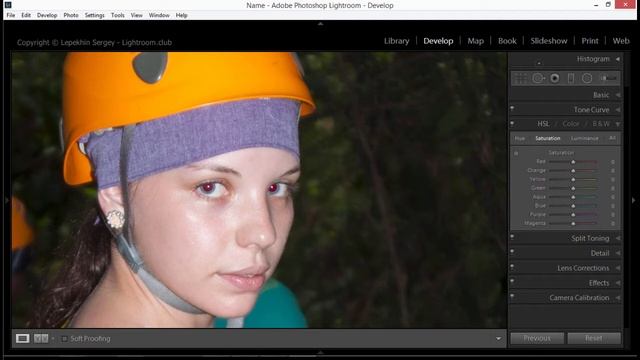Screen dimensions: 640x360
Task: Click the Previous button
Action: (x=537, y=338)
